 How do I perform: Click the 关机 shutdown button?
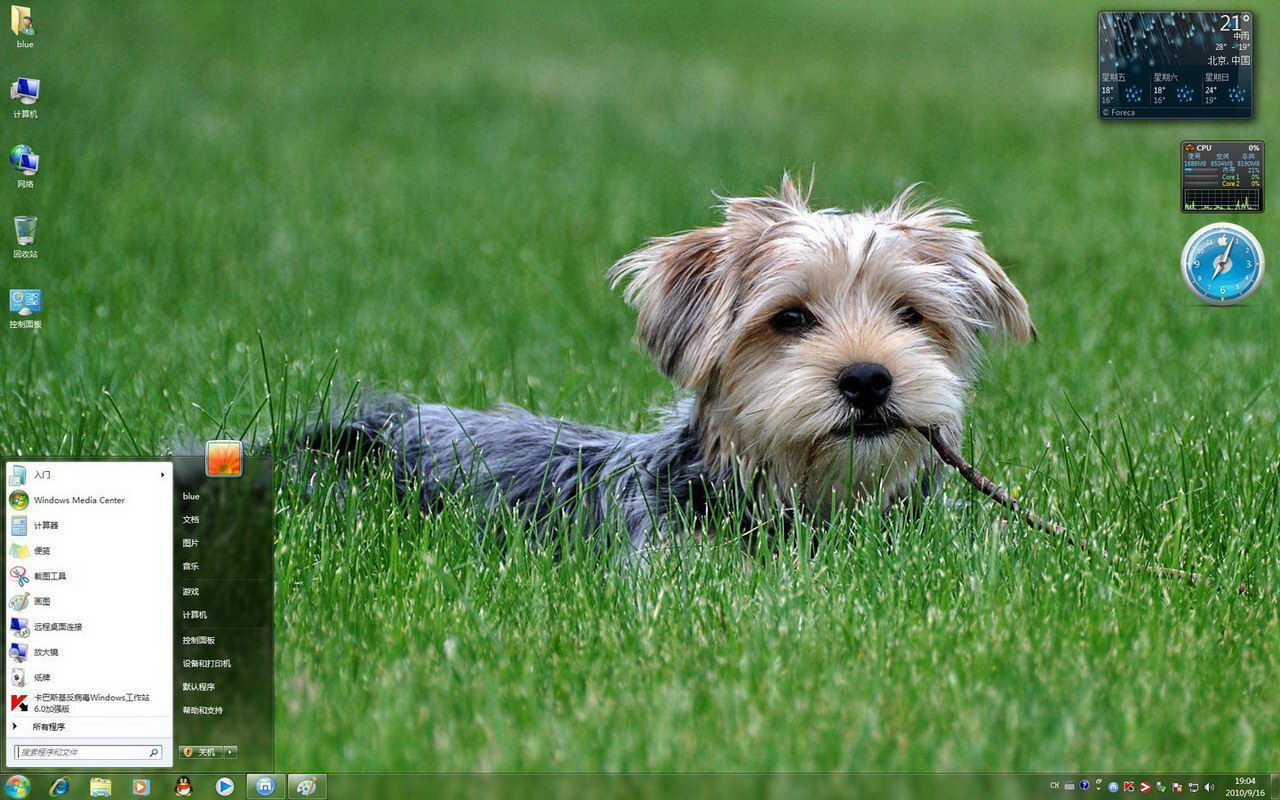pos(200,752)
